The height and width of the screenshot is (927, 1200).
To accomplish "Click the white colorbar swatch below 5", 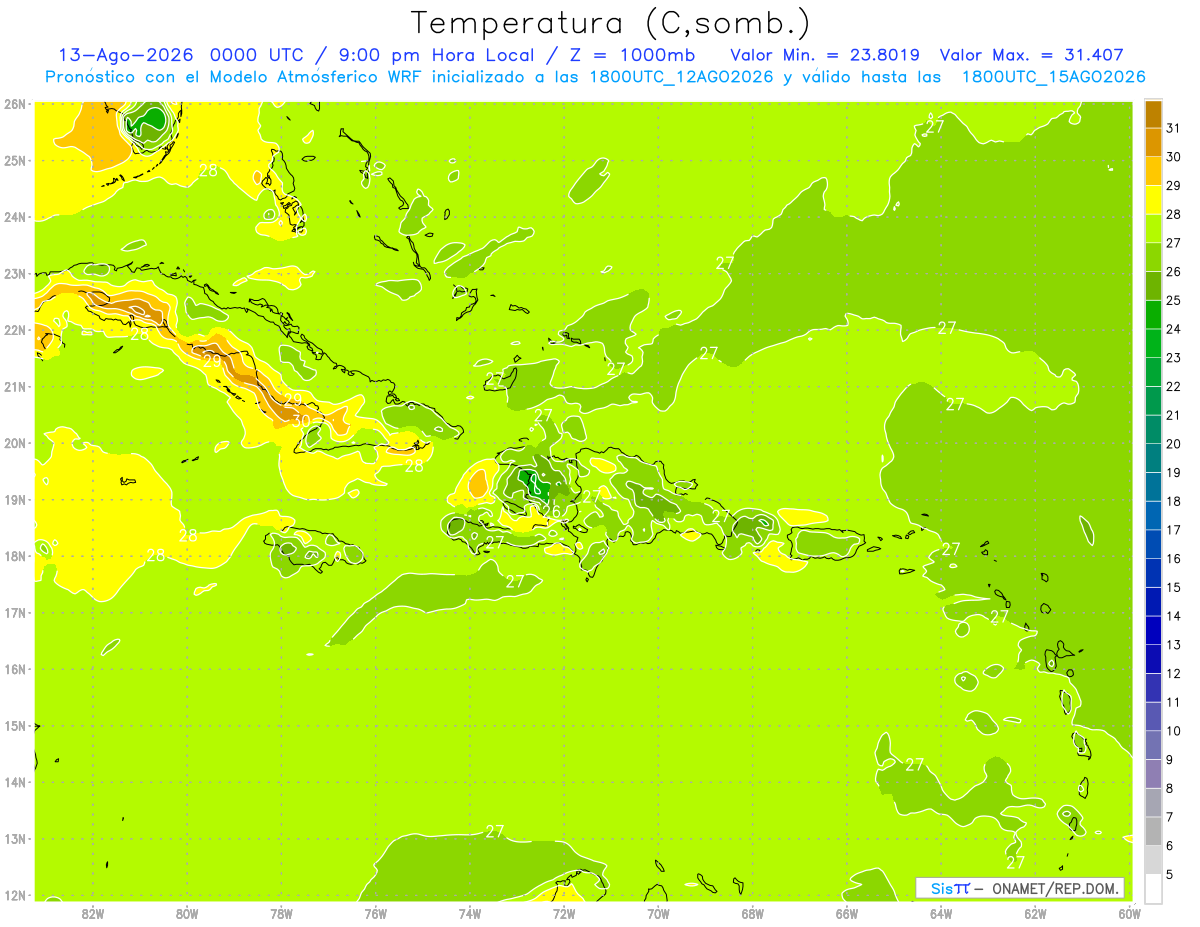I will click(x=1153, y=888).
